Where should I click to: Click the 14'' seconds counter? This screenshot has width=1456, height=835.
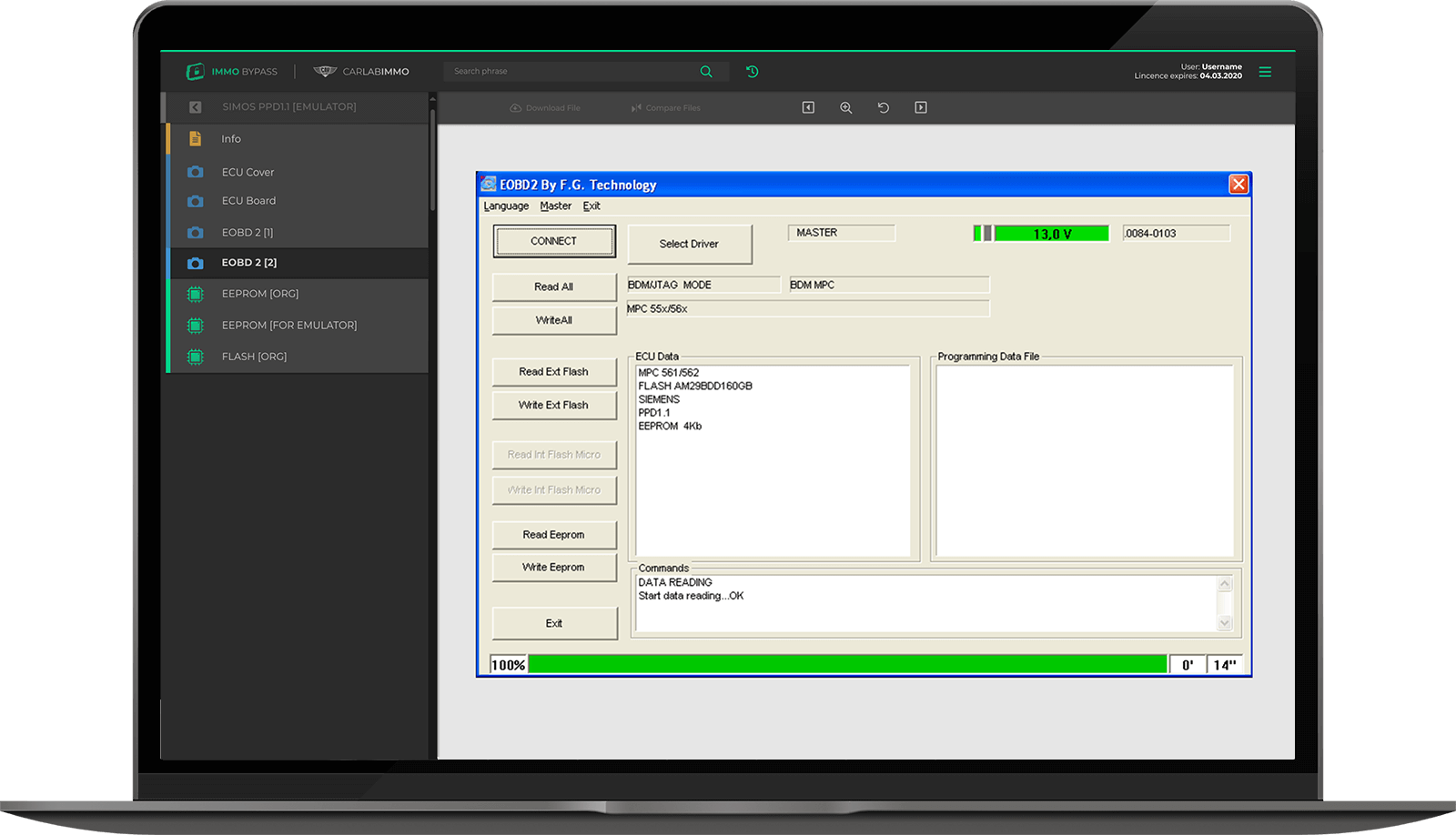(x=1225, y=665)
